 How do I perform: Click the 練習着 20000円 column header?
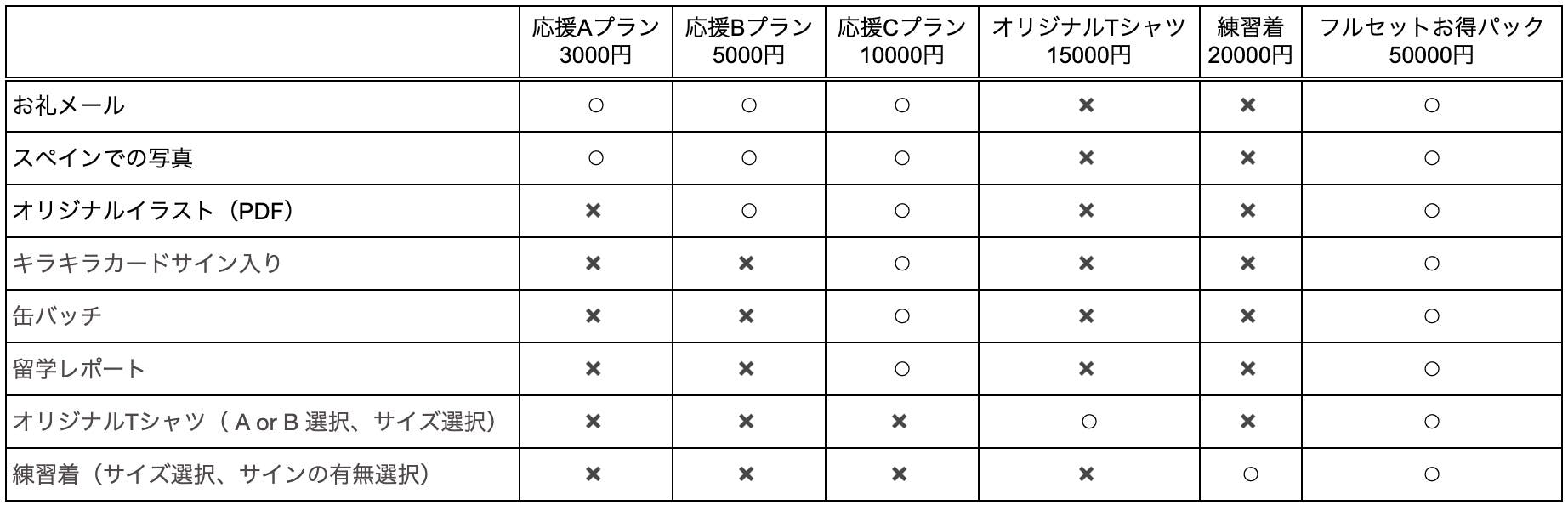pos(1249,41)
